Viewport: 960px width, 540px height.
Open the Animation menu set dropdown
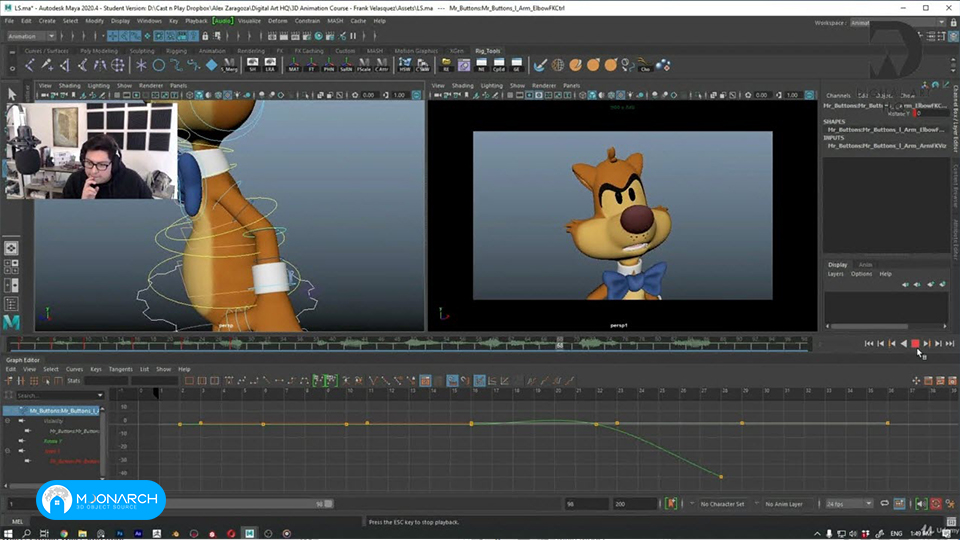[31, 36]
